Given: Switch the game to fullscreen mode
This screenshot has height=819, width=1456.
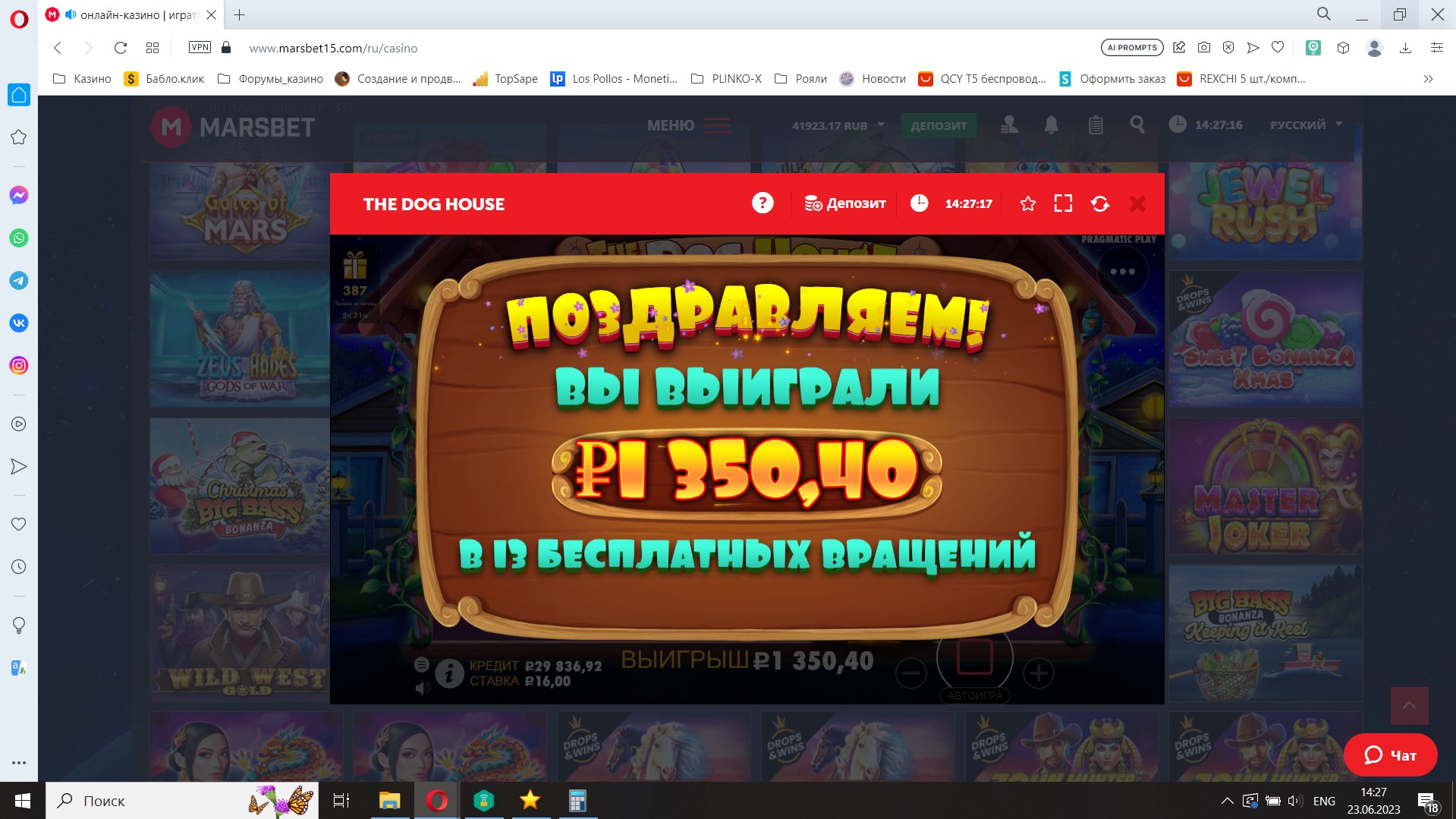Looking at the screenshot, I should (x=1063, y=203).
